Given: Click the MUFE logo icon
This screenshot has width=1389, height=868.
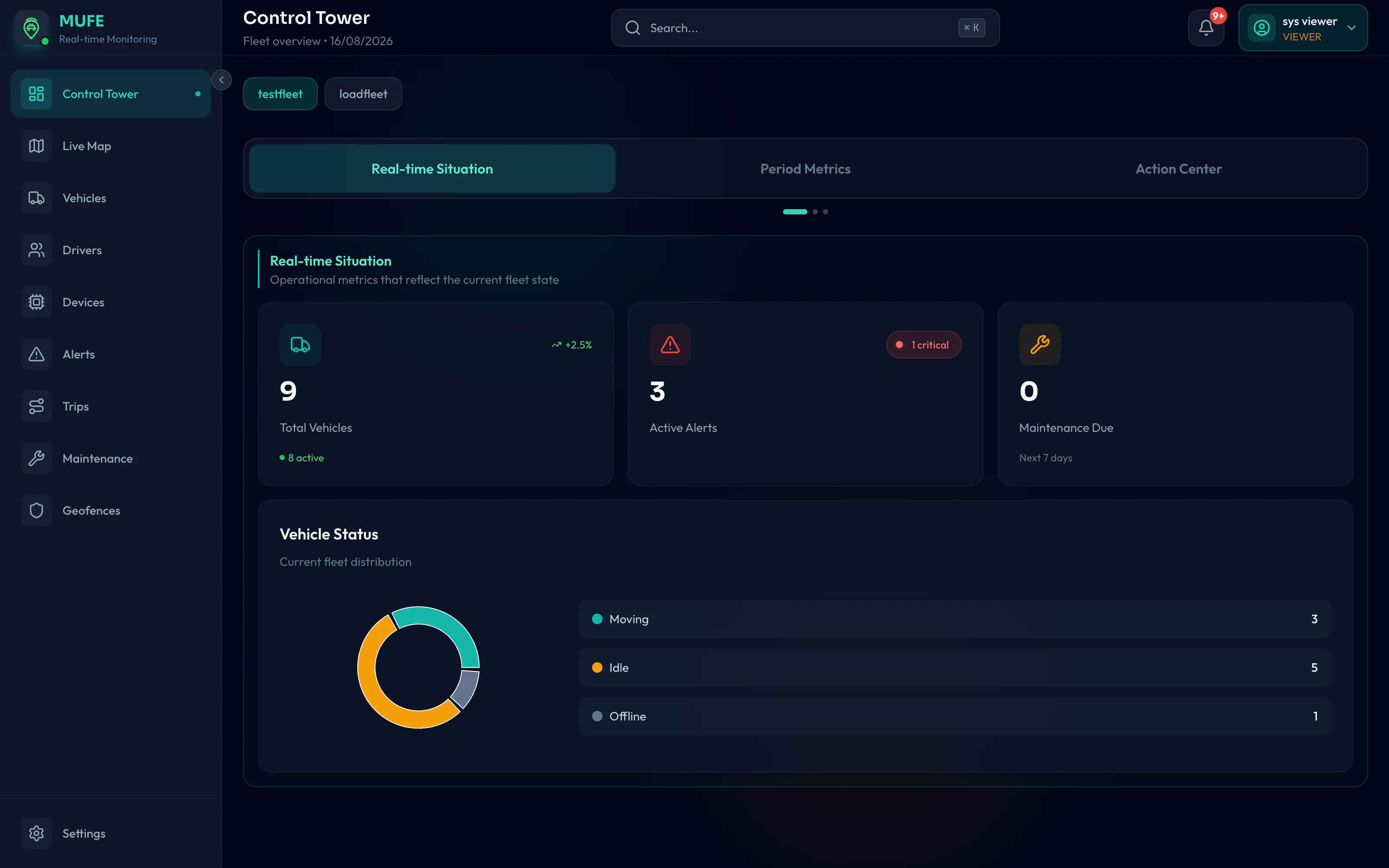Looking at the screenshot, I should (32, 27).
